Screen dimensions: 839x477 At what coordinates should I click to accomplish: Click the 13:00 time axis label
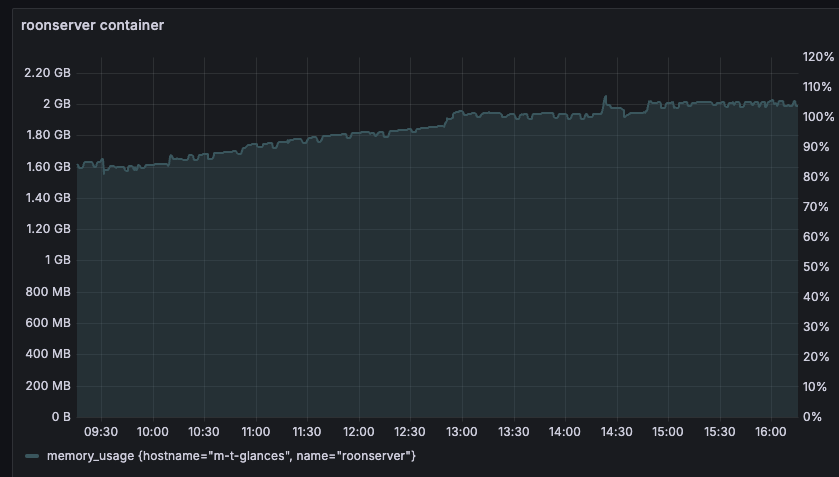coord(461,432)
